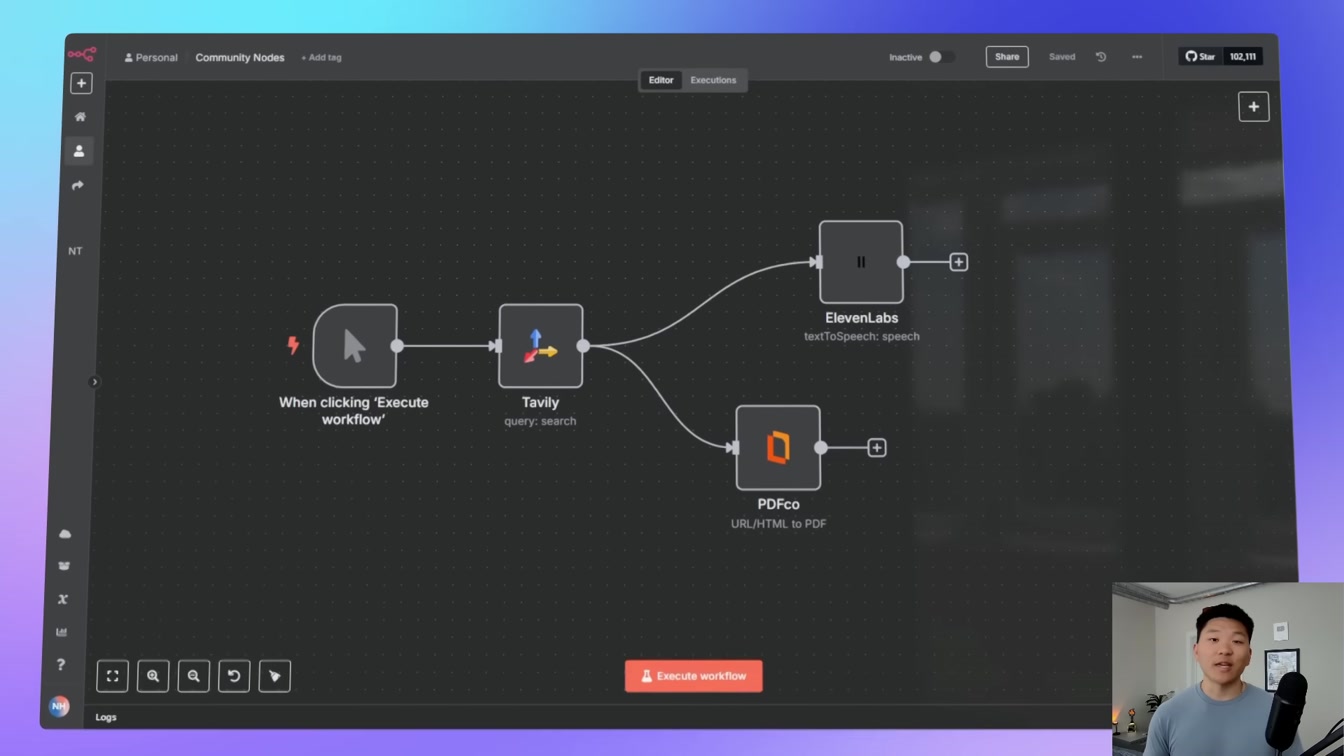The width and height of the screenshot is (1344, 756).
Task: Open the NT project in sidebar
Action: click(x=75, y=251)
